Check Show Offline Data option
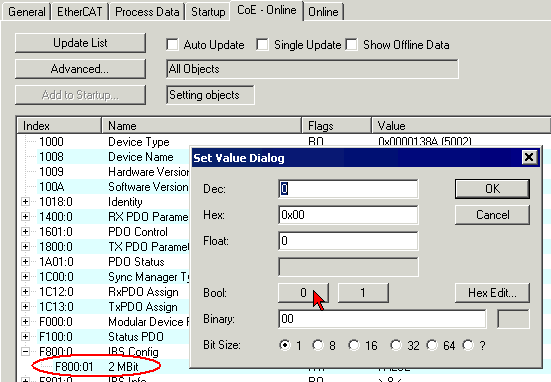The width and height of the screenshot is (551, 382). 351,45
